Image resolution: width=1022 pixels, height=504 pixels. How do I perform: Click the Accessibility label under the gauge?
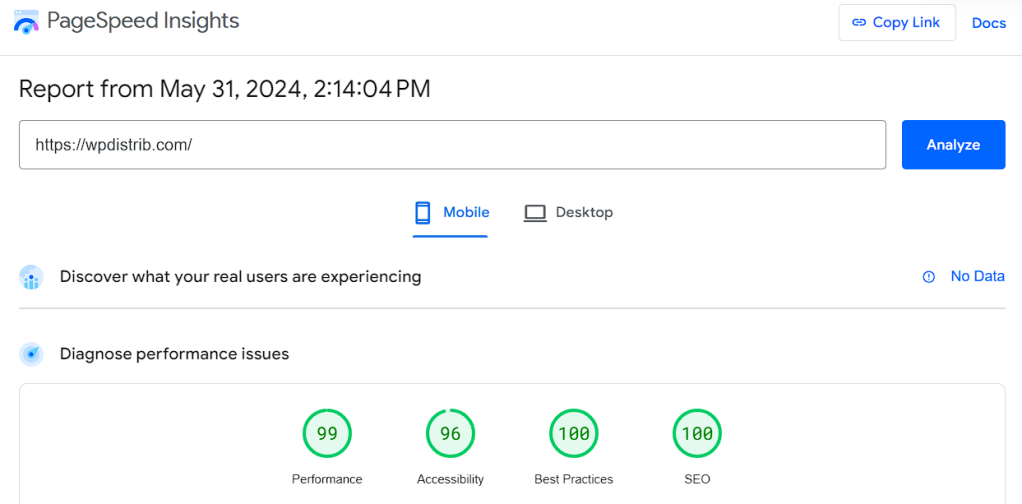pos(450,479)
